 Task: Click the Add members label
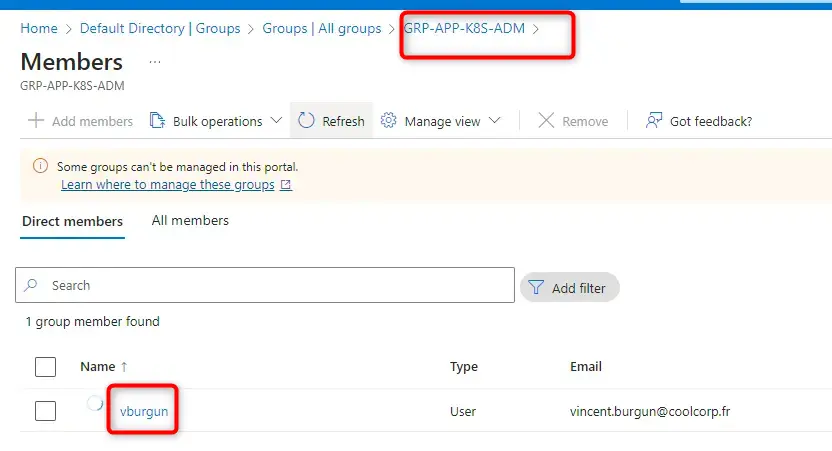coord(92,122)
